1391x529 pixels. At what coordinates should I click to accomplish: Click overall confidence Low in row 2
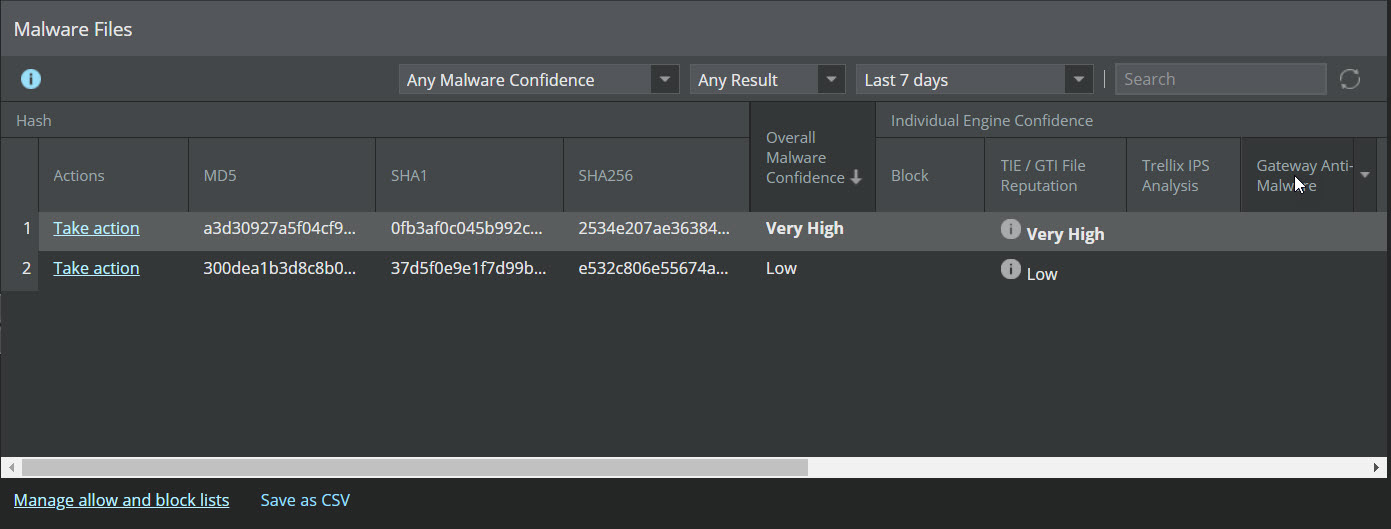coord(781,268)
